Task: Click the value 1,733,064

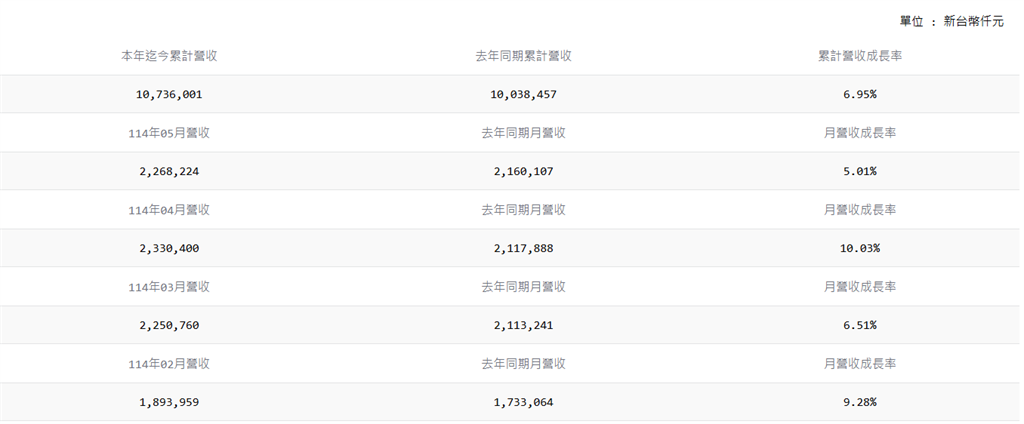Action: [523, 403]
